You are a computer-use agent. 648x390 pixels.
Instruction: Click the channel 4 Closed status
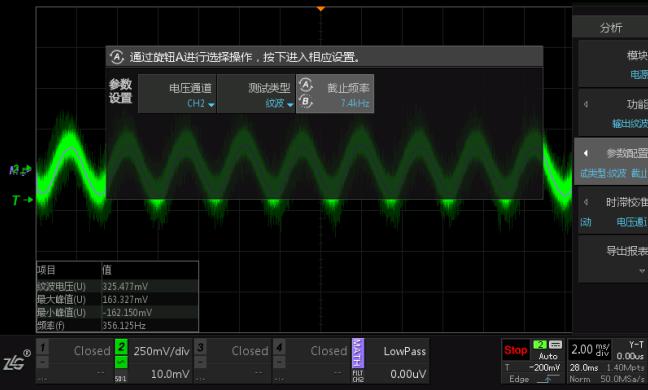point(329,351)
